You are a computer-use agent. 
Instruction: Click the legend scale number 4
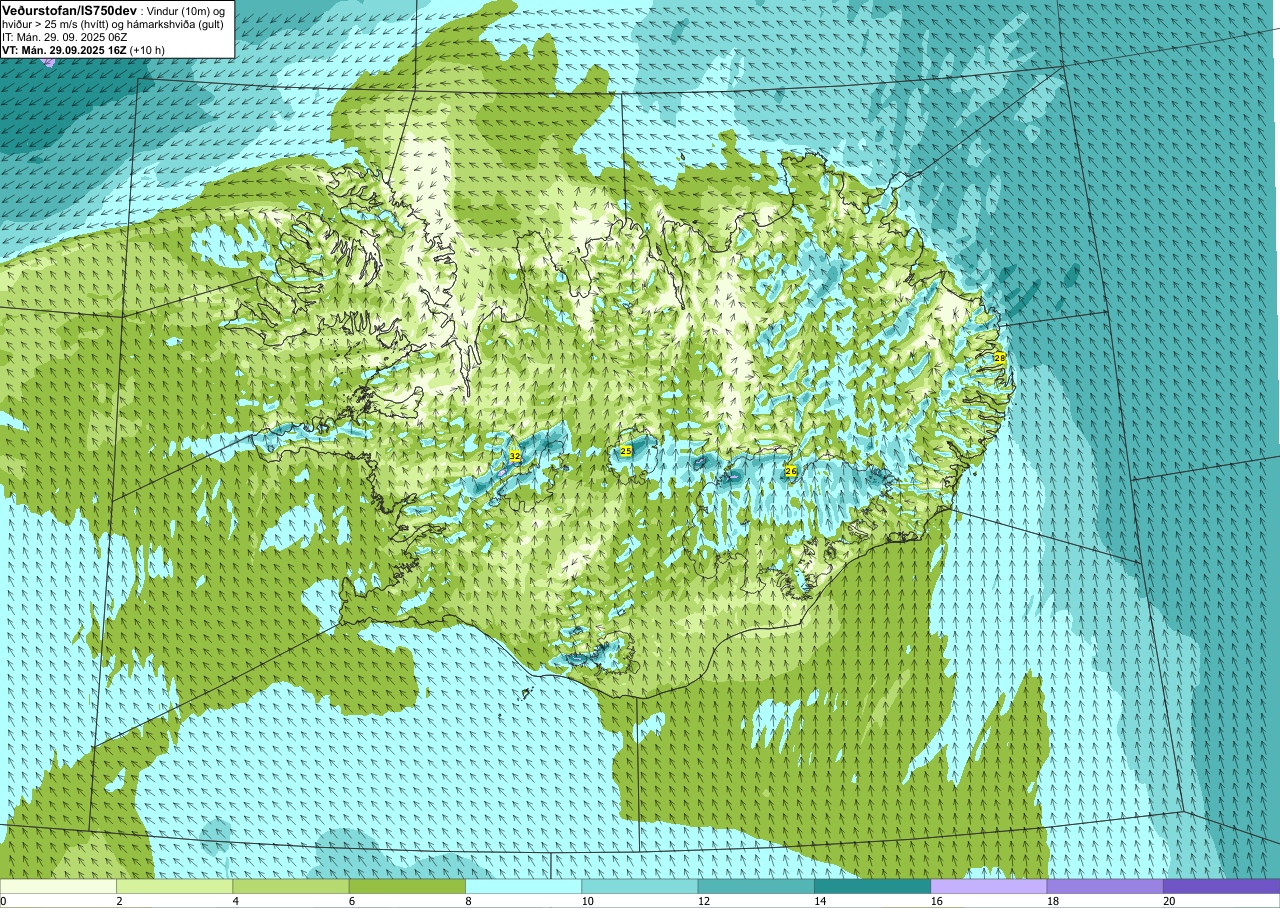[235, 901]
